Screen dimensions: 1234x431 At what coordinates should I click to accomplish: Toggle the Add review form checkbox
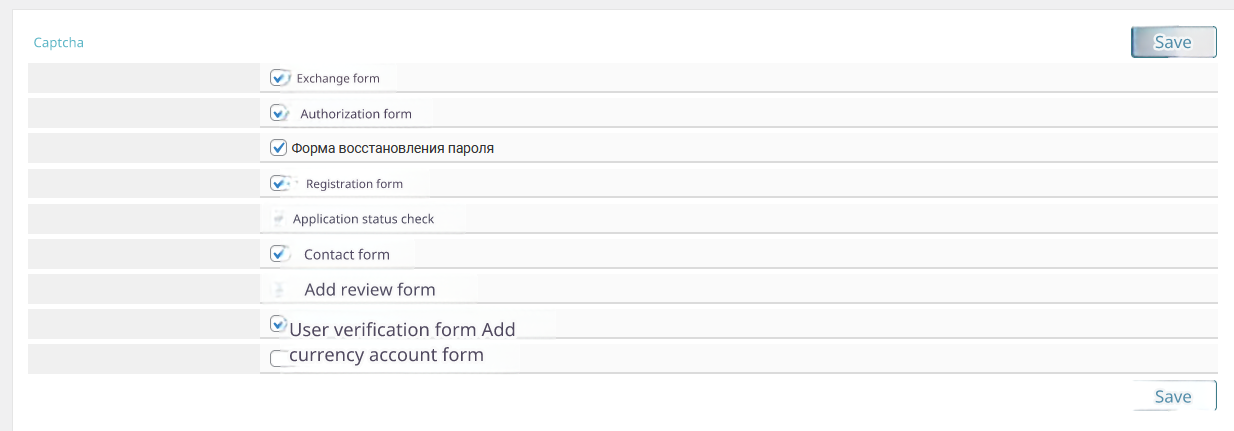pos(279,290)
